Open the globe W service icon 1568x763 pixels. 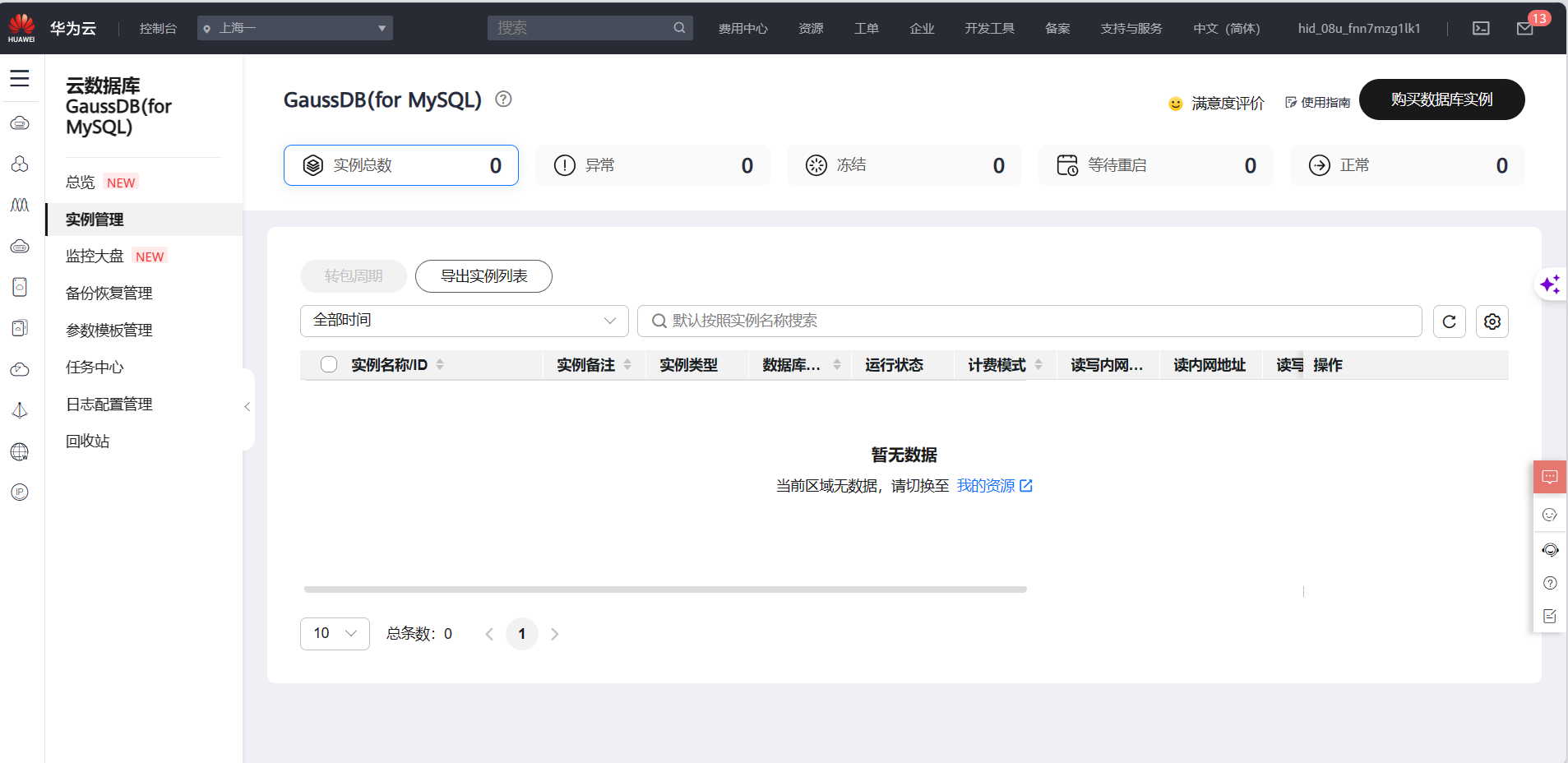tap(20, 451)
